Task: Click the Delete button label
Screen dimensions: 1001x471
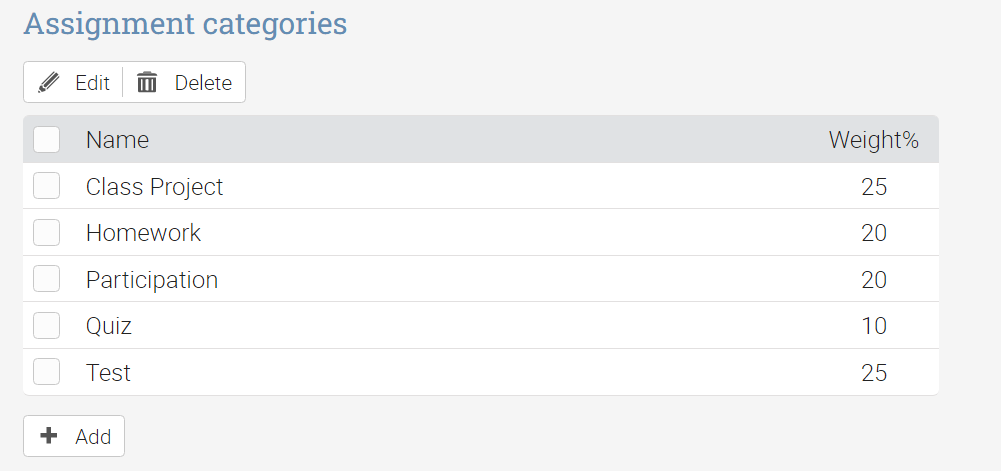Action: (x=204, y=83)
